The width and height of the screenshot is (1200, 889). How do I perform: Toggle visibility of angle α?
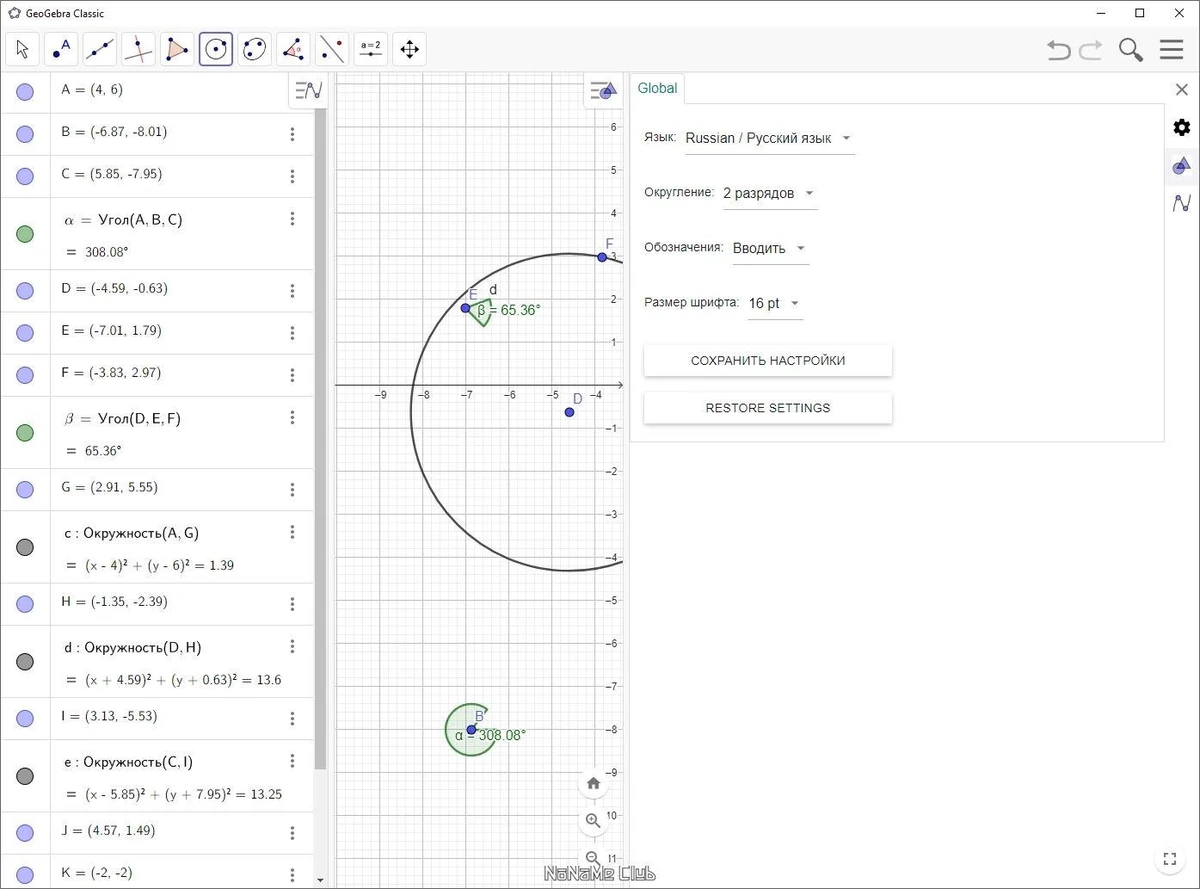pyautogui.click(x=25, y=234)
